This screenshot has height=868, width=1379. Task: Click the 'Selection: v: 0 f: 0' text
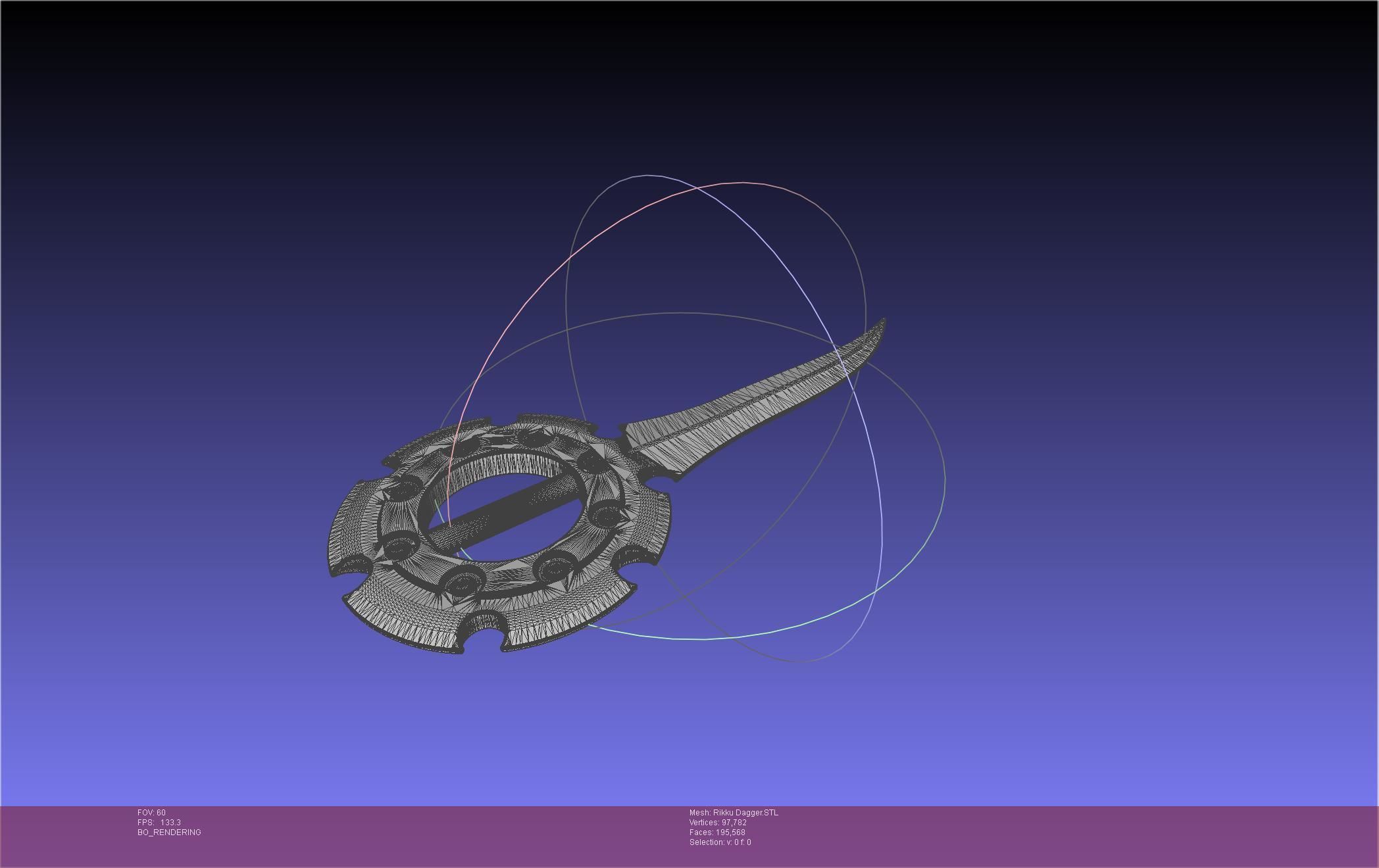tap(720, 842)
